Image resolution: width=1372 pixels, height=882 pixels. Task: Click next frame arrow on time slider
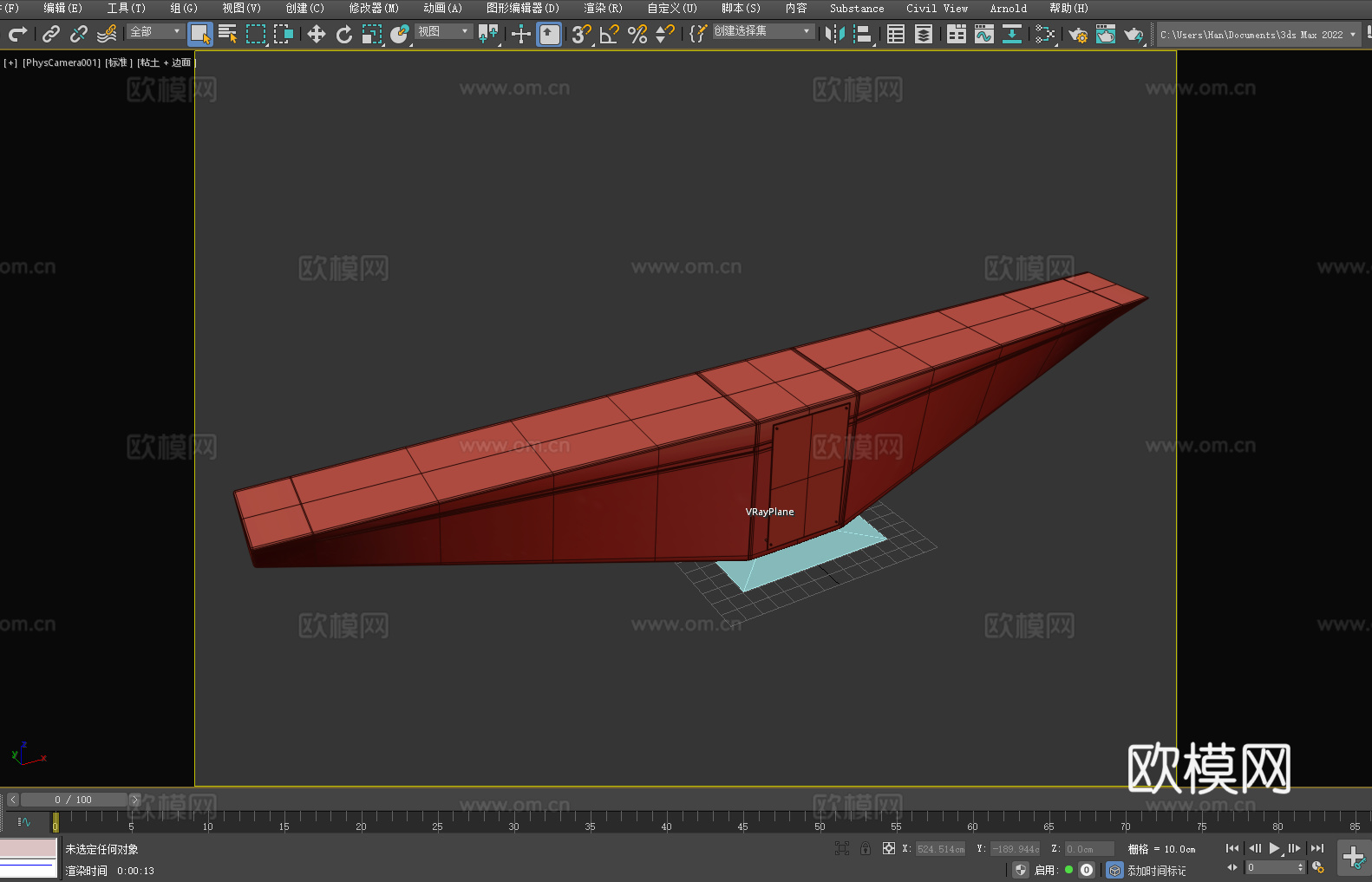134,800
